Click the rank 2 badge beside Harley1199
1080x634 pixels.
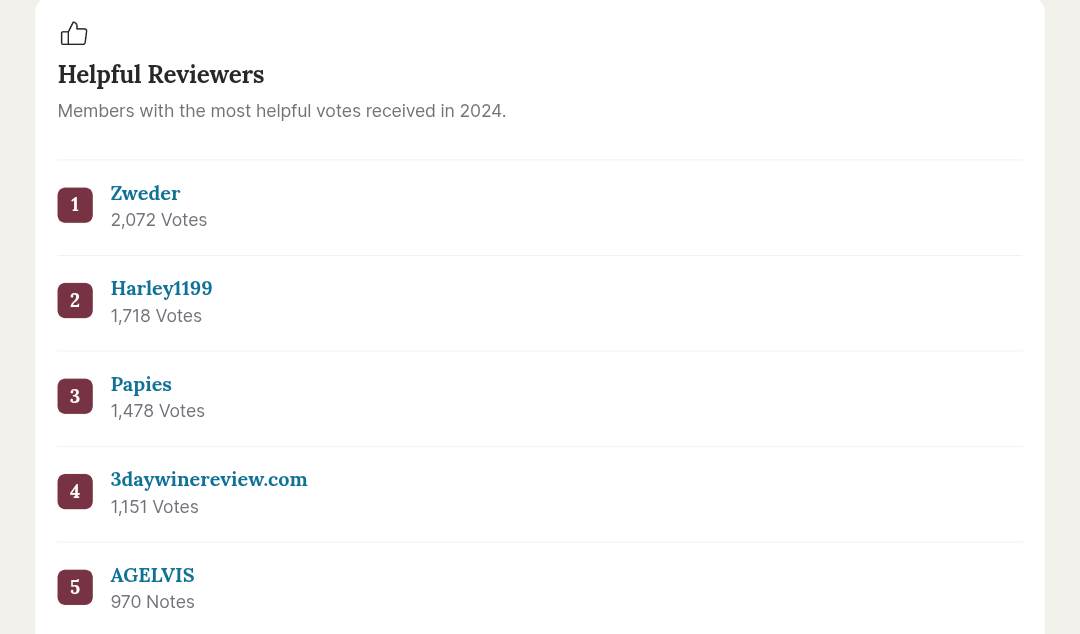pos(75,300)
